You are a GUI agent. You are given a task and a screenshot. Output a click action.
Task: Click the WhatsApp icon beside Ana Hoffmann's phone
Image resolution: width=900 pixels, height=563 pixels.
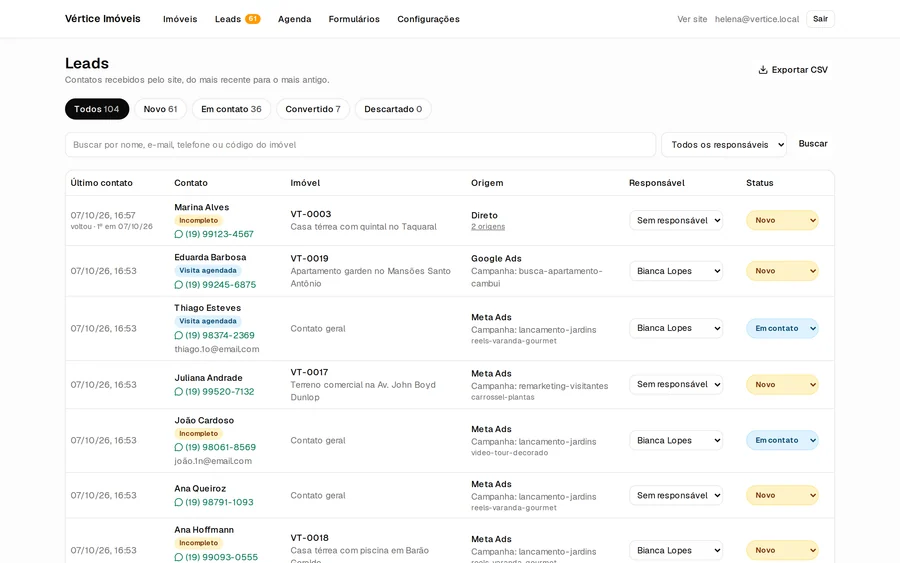(x=179, y=557)
